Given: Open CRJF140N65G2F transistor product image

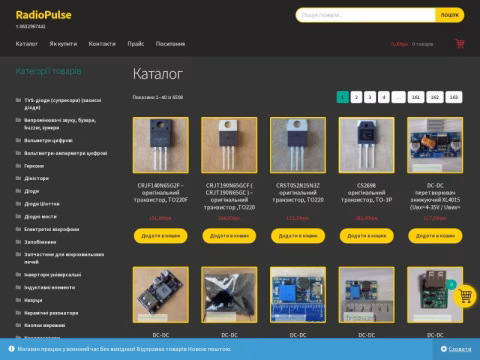Looking at the screenshot, I should tap(161, 145).
